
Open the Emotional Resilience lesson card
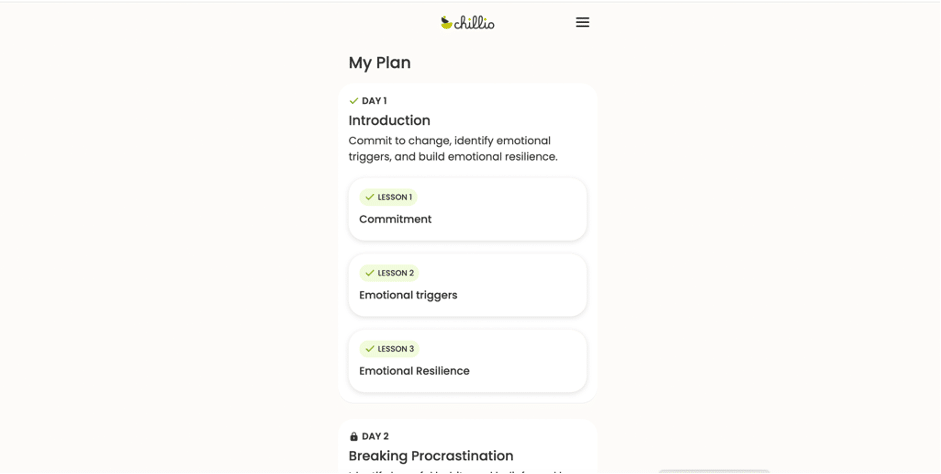coord(467,361)
